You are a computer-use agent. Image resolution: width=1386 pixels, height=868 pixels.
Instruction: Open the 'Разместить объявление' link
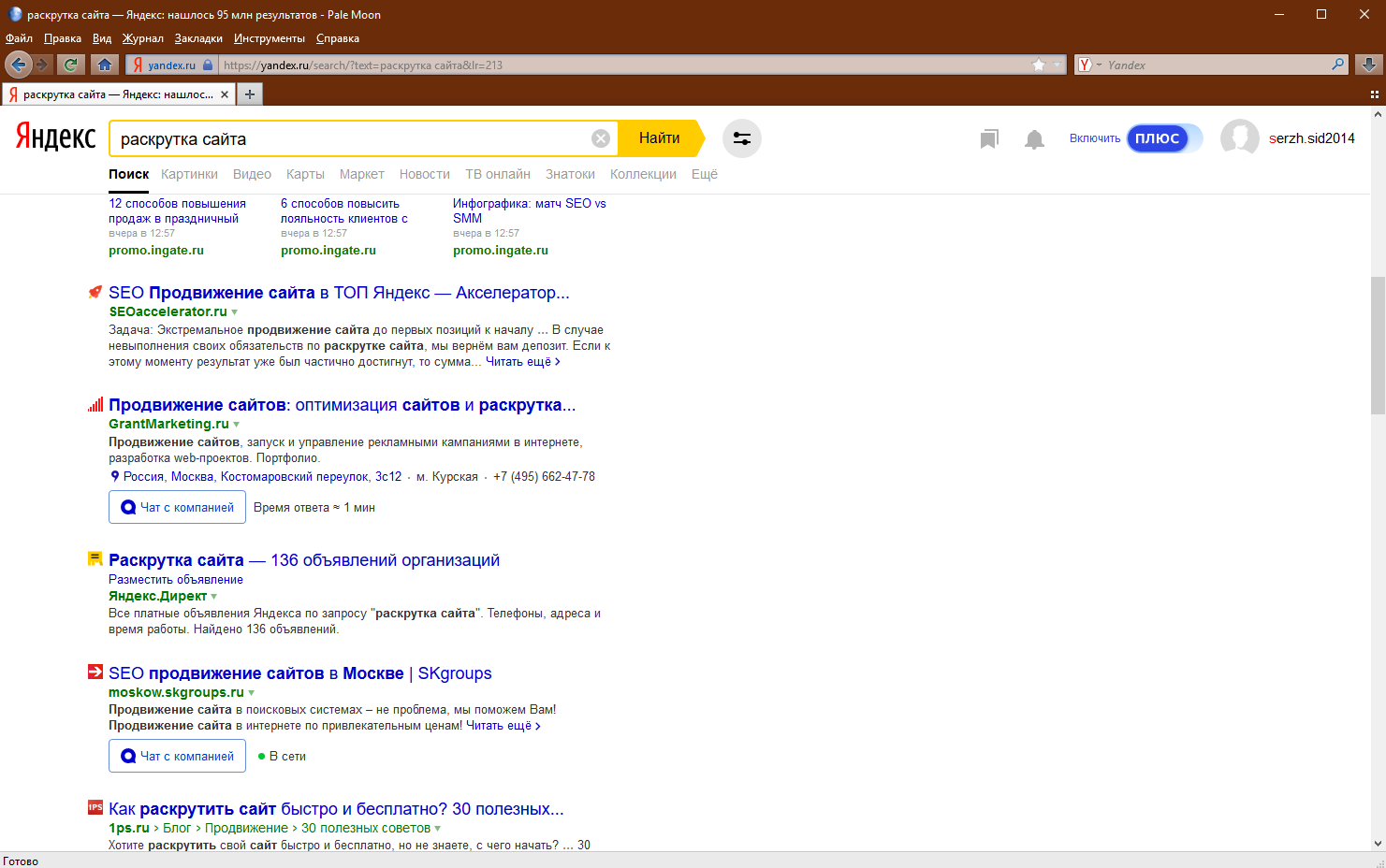[x=176, y=580]
